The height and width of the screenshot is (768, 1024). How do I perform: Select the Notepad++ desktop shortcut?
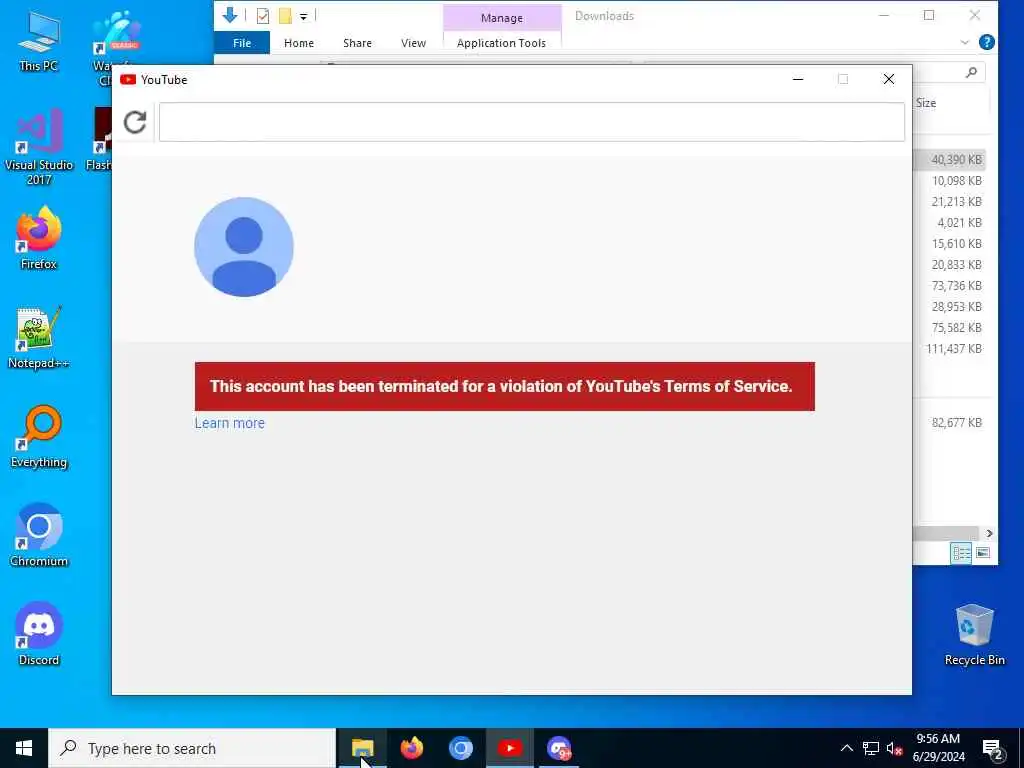(39, 337)
